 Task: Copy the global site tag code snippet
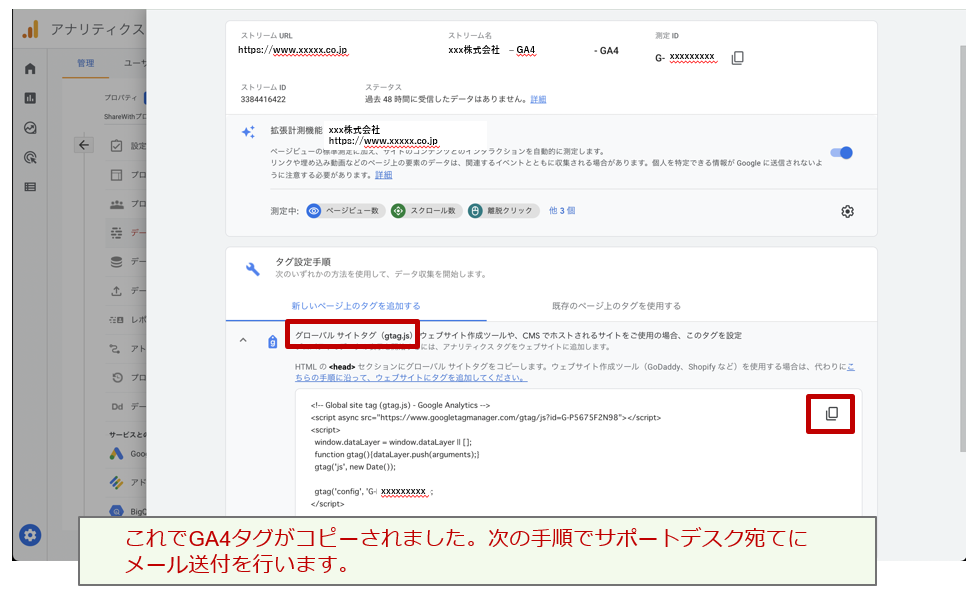point(831,414)
